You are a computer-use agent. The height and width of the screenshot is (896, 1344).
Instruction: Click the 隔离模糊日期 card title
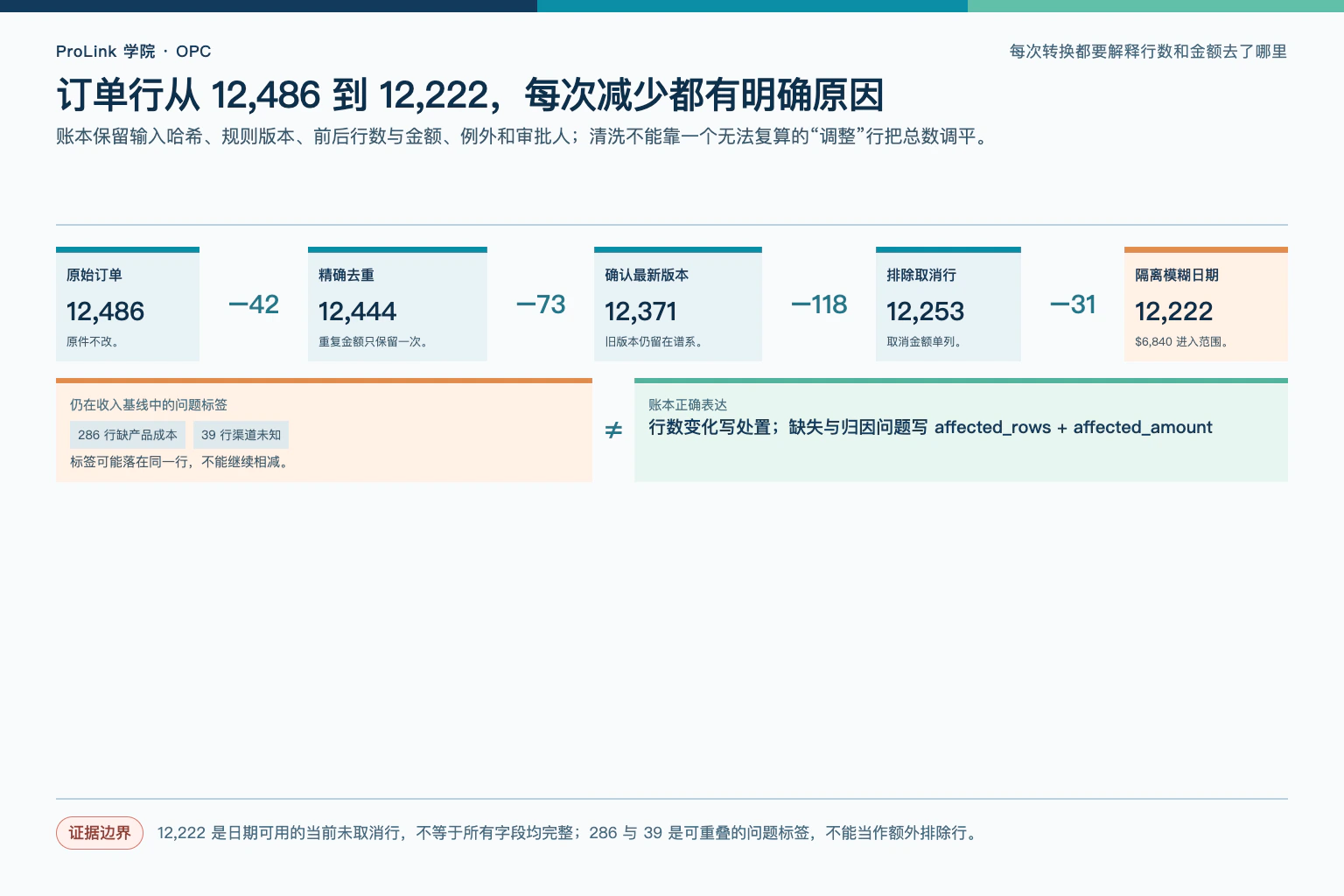click(1177, 275)
